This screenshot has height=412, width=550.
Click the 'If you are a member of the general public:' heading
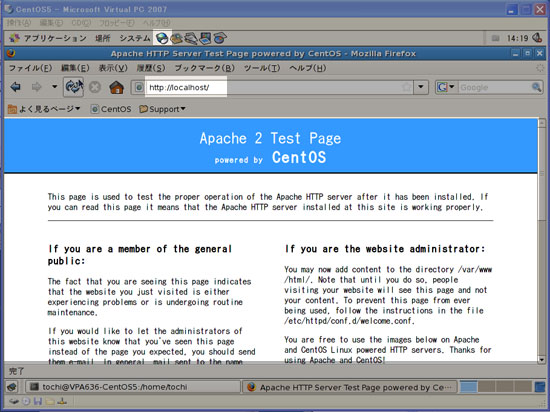(x=140, y=255)
